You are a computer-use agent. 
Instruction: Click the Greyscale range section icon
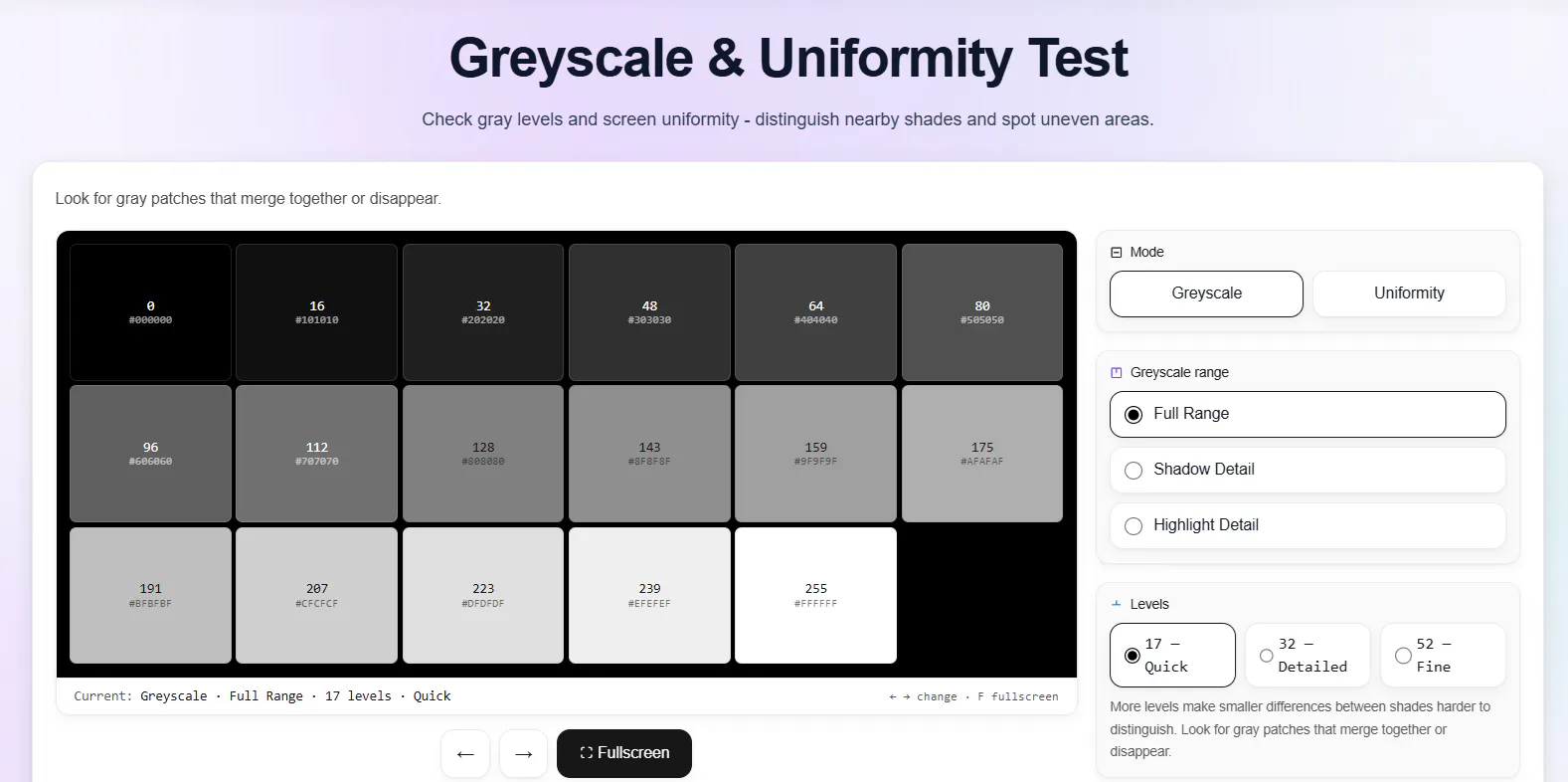(x=1116, y=372)
